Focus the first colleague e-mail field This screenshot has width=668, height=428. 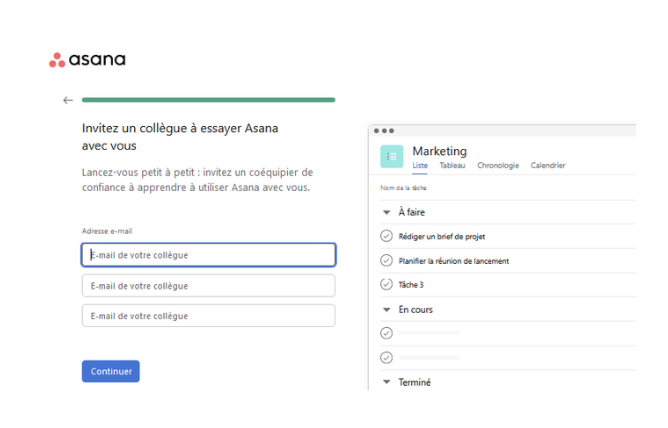[x=208, y=255]
